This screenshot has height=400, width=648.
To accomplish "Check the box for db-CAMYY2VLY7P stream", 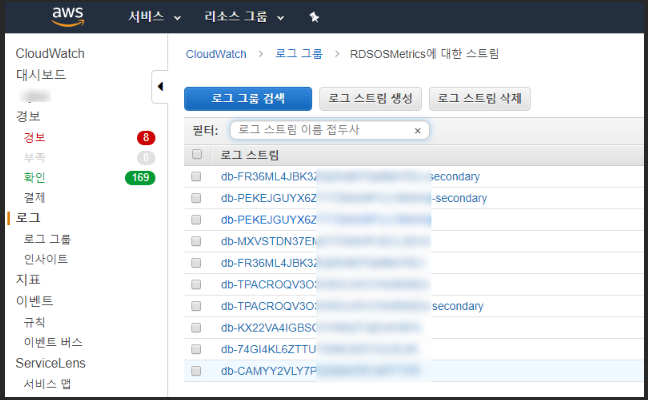I will (196, 371).
